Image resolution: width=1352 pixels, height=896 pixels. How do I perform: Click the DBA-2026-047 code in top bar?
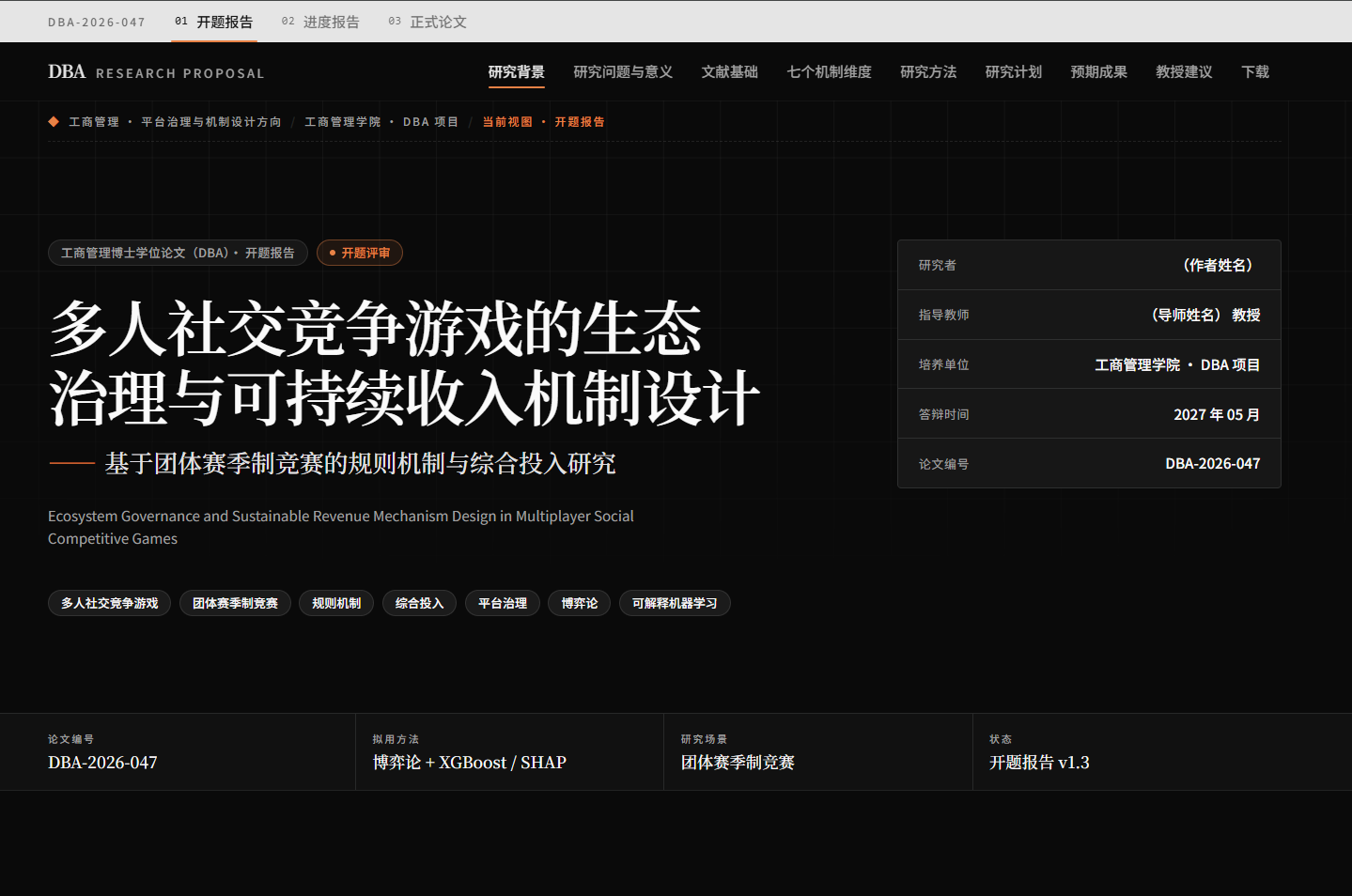[97, 22]
